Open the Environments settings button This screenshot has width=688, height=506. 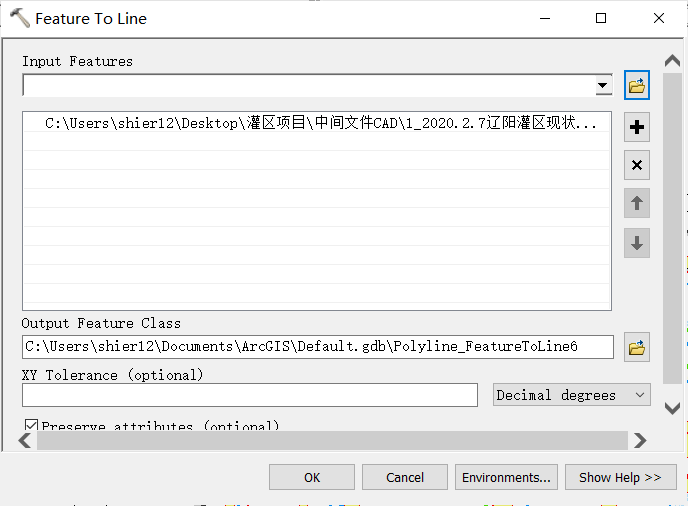coord(506,477)
